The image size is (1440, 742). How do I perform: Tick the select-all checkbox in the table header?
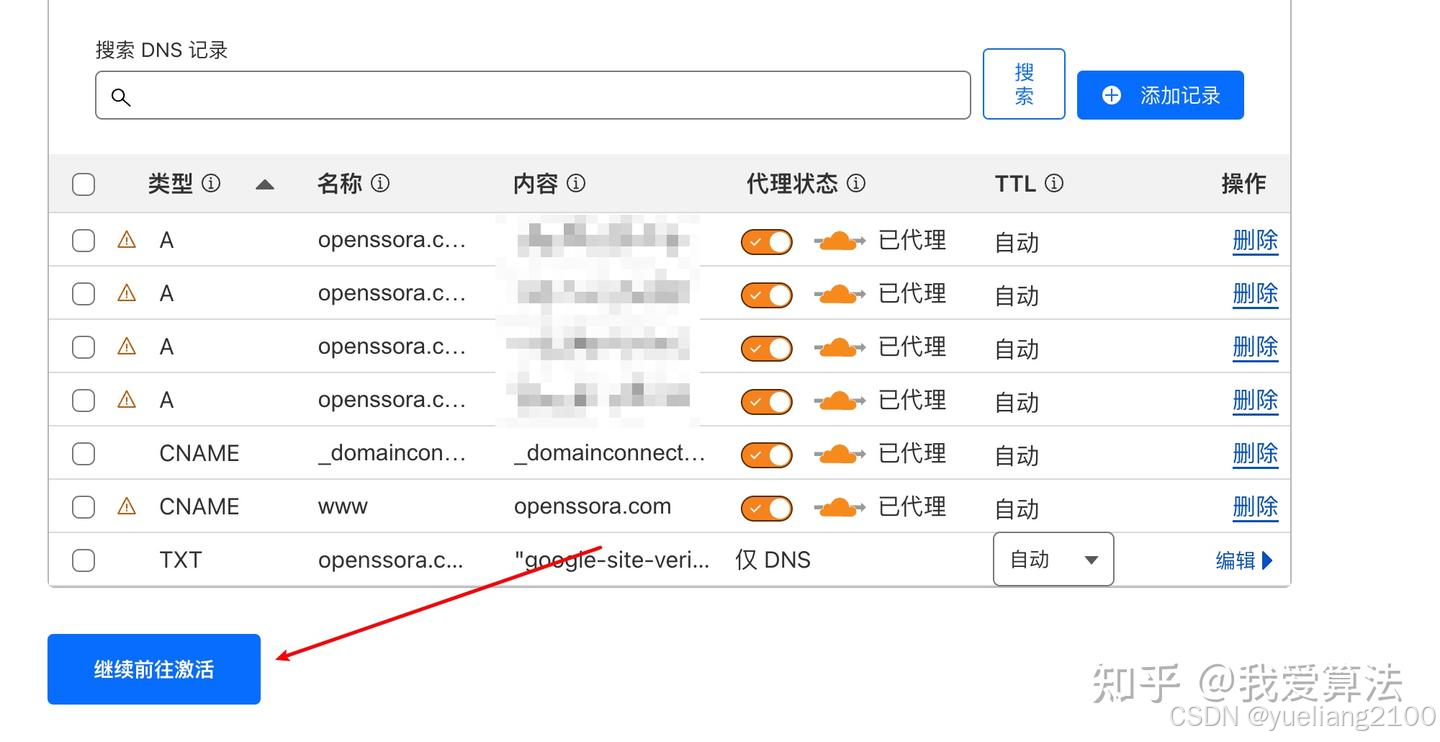(84, 184)
